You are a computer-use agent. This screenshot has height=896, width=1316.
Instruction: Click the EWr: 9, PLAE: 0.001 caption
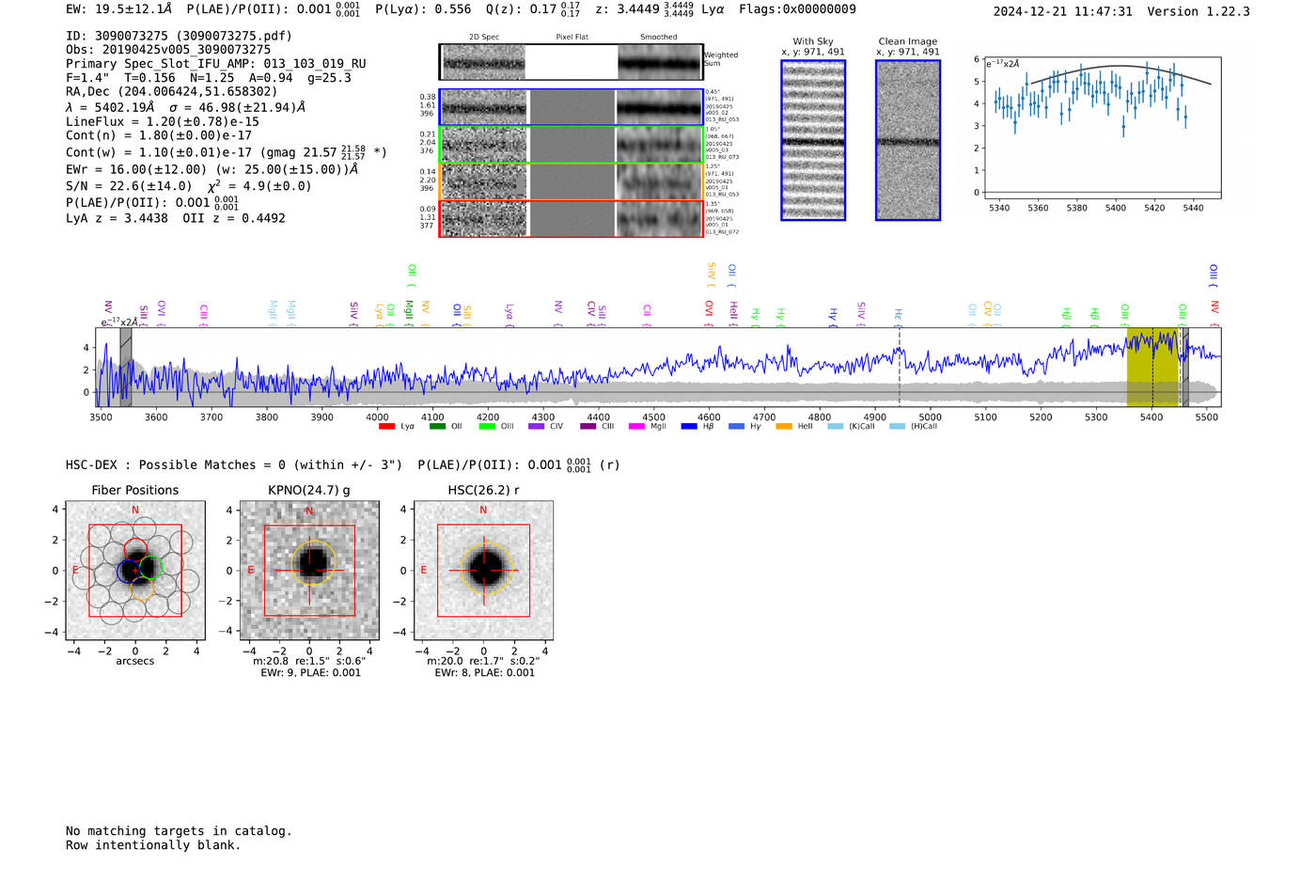[x=310, y=672]
